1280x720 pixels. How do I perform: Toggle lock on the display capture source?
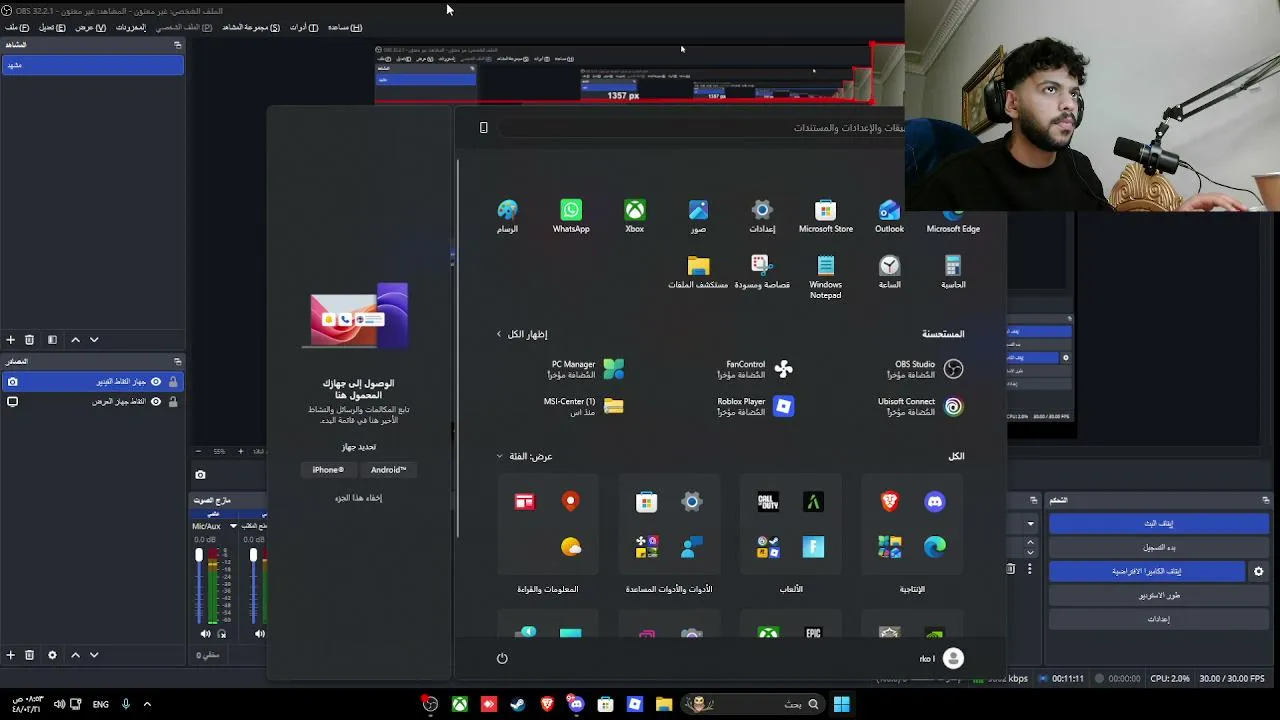(x=173, y=402)
